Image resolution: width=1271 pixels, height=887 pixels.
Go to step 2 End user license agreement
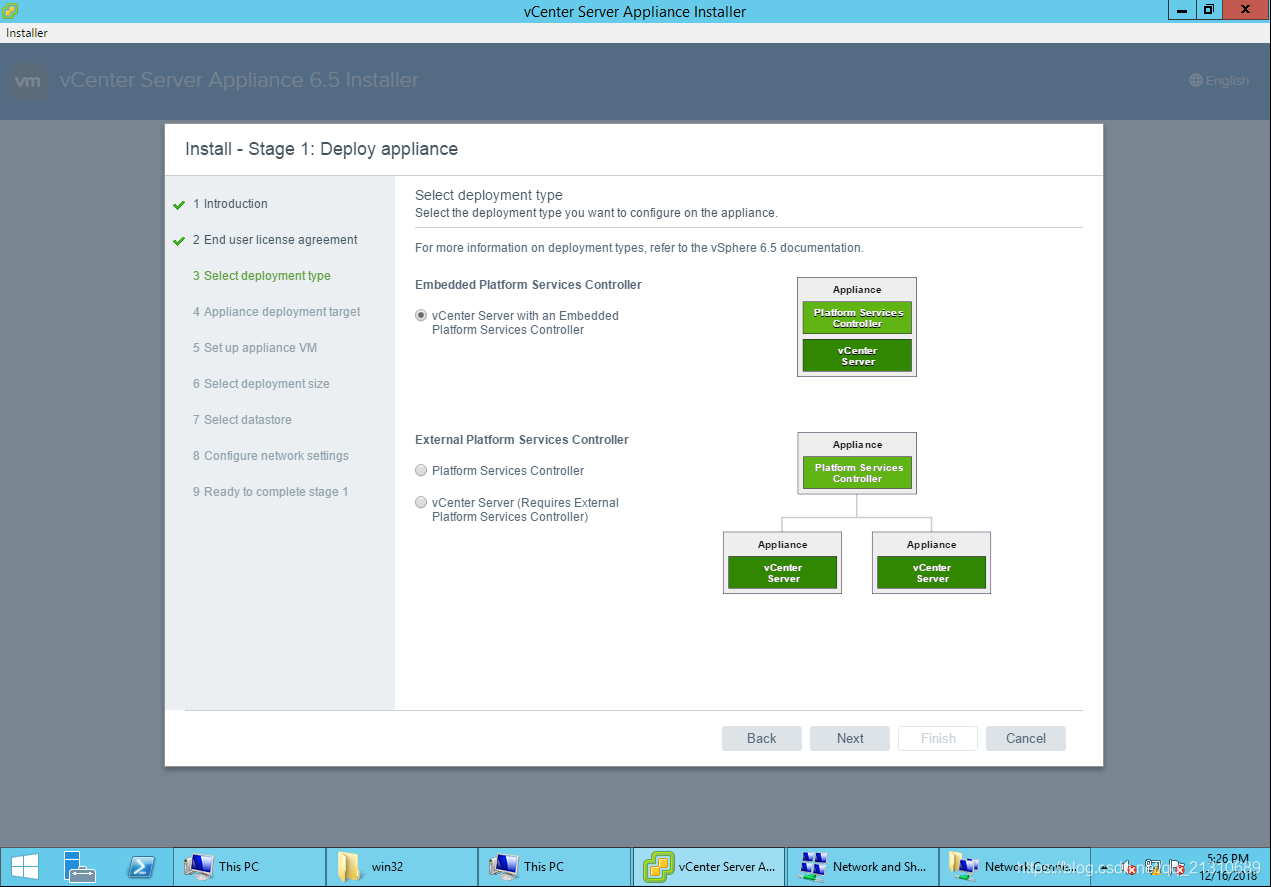(275, 240)
